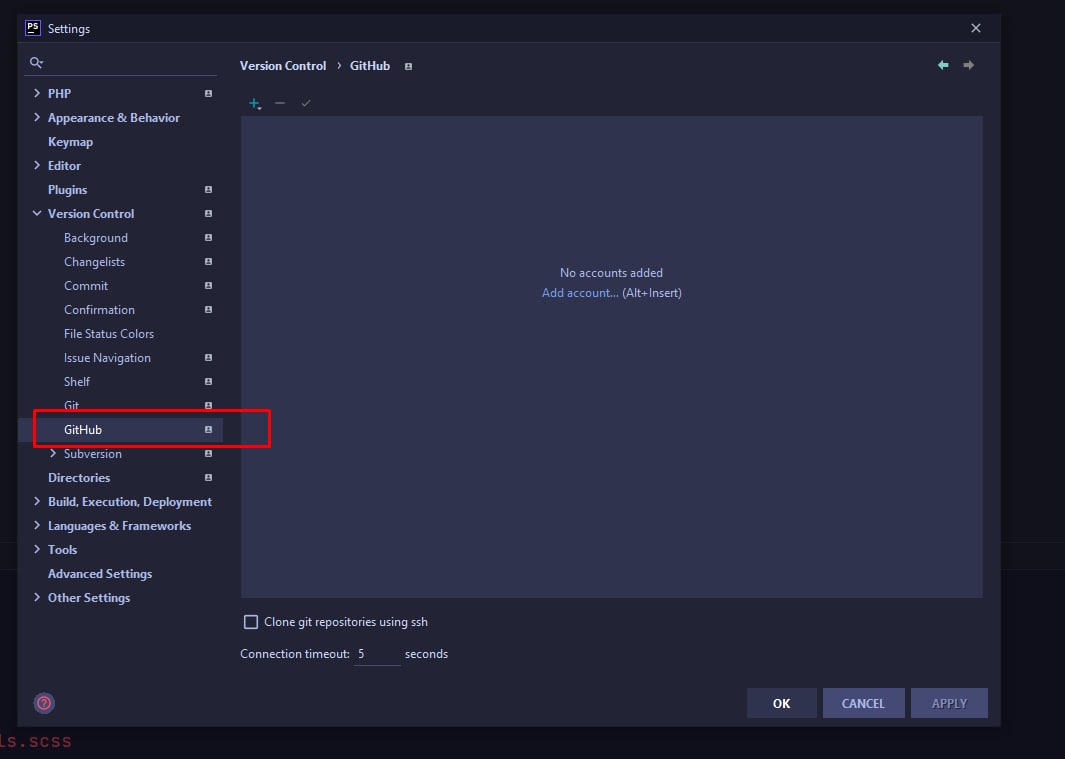Click project-level icon beside Version Control row
Screen dimensions: 1065x759
click(x=209, y=213)
